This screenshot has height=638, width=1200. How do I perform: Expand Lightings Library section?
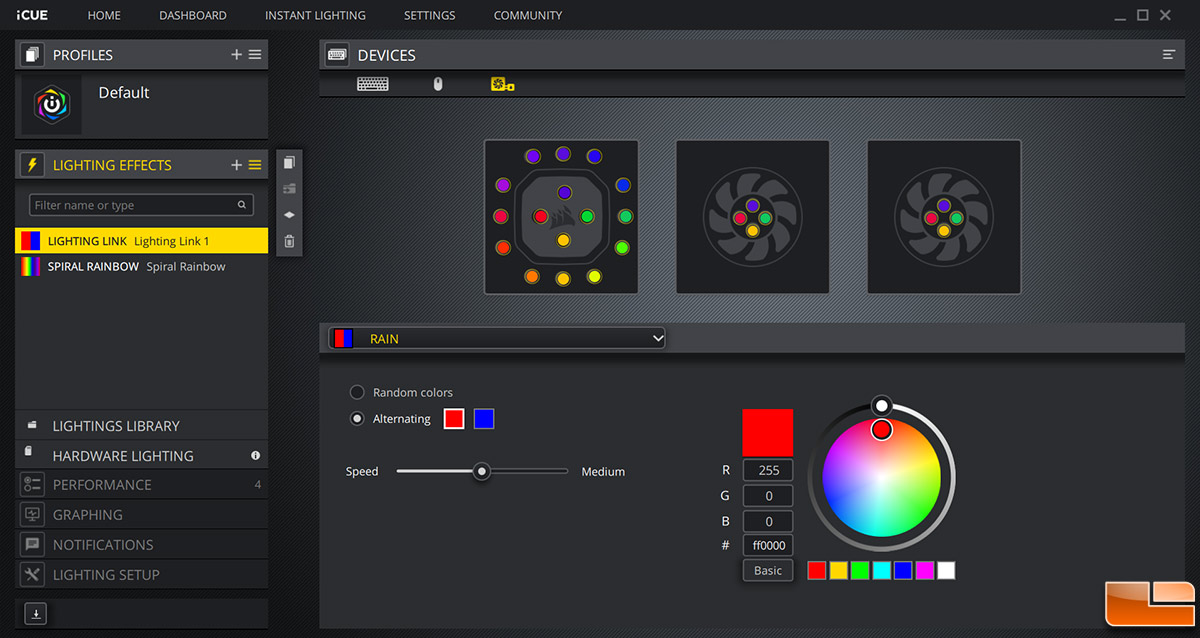[141, 426]
